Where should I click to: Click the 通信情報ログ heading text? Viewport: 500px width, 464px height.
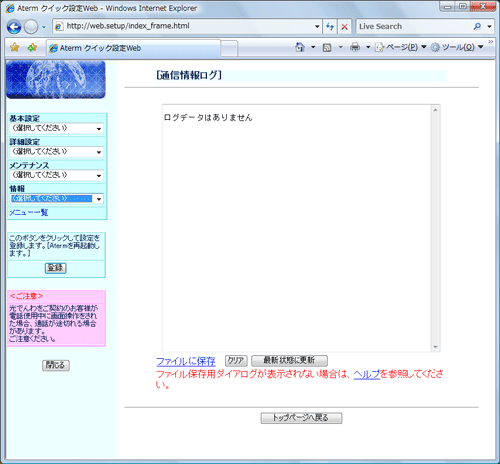(189, 75)
